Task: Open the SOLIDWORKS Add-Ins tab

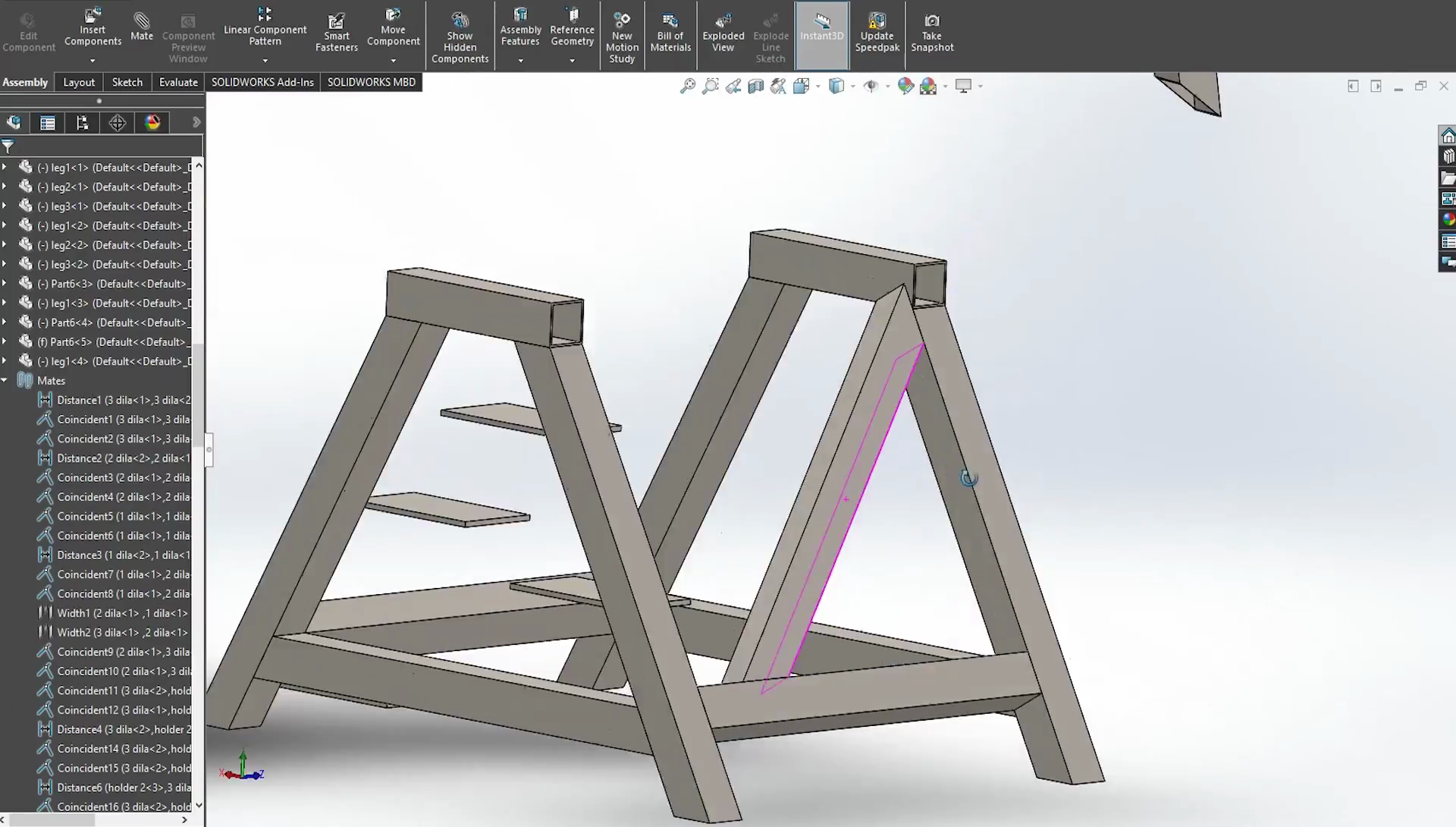Action: point(262,82)
